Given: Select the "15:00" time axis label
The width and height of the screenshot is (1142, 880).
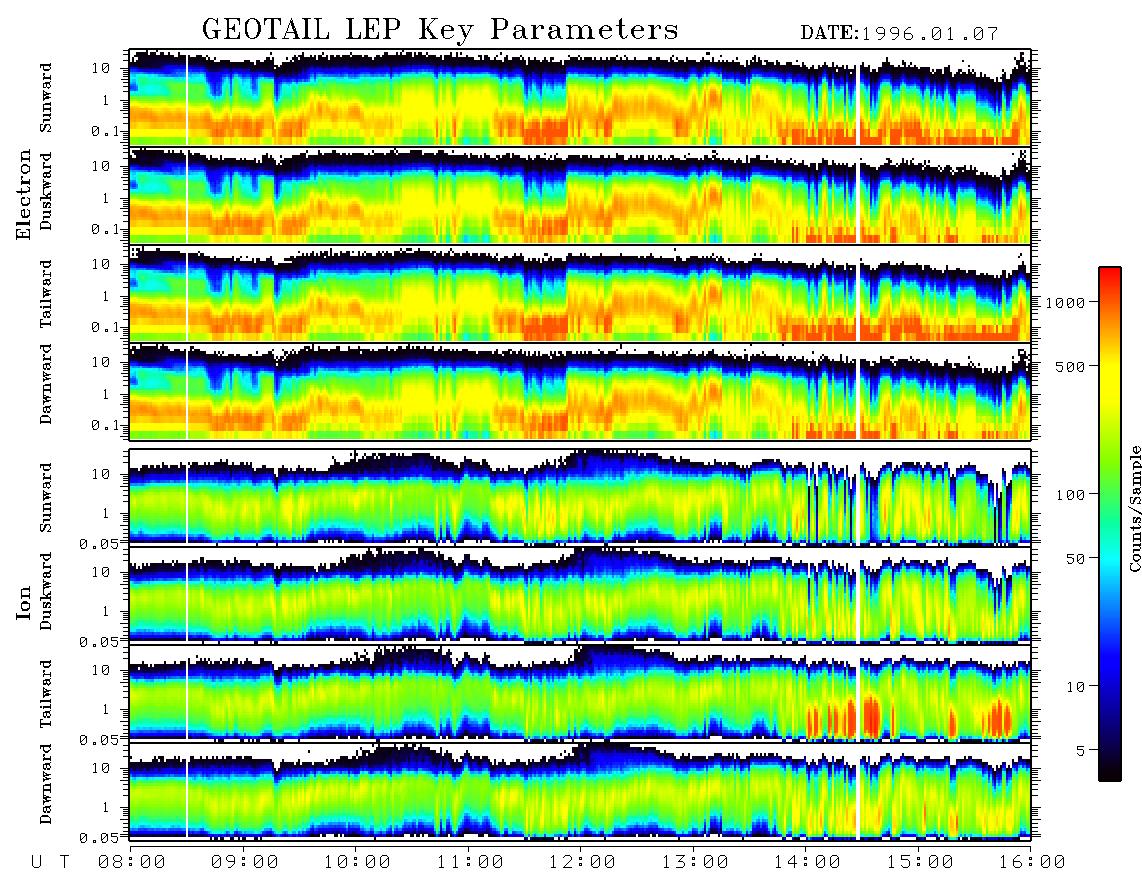Looking at the screenshot, I should (x=920, y=862).
